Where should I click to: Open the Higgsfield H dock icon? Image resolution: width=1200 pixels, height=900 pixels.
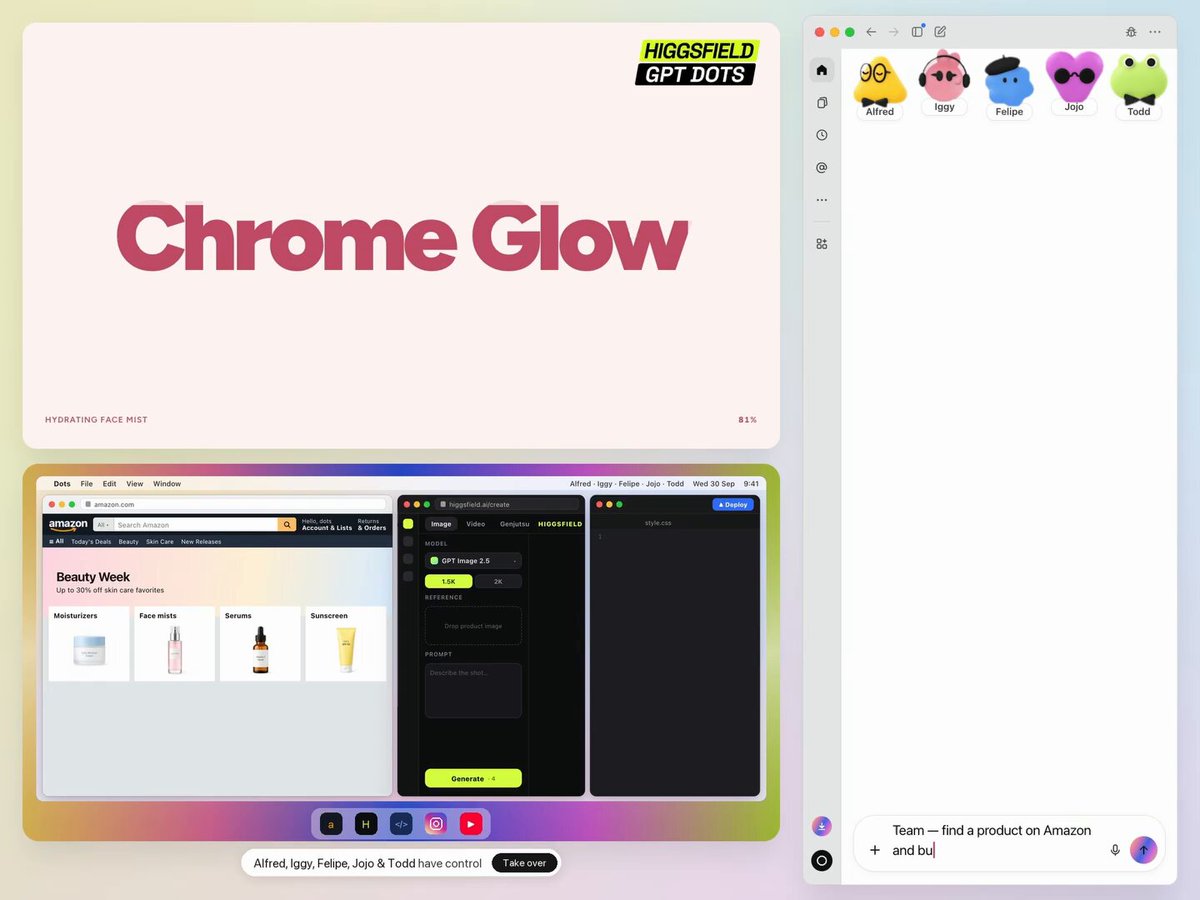(366, 824)
